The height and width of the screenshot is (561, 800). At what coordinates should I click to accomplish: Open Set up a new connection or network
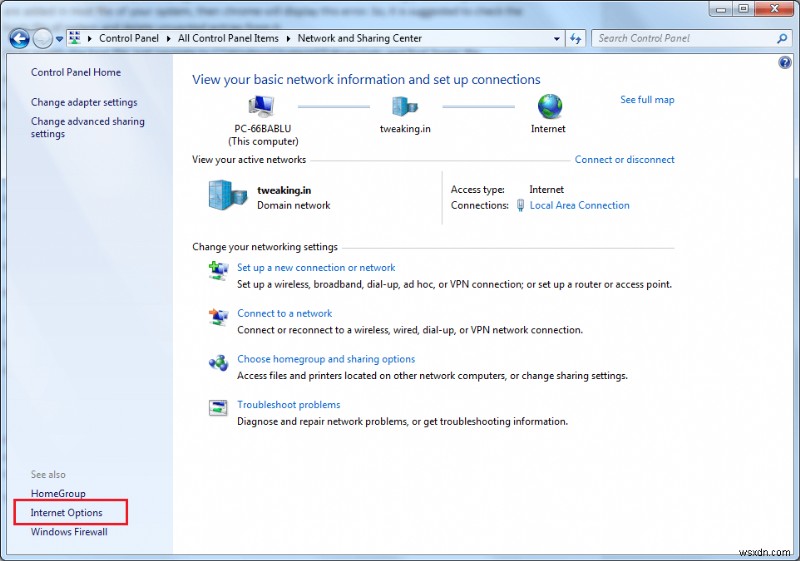[316, 268]
